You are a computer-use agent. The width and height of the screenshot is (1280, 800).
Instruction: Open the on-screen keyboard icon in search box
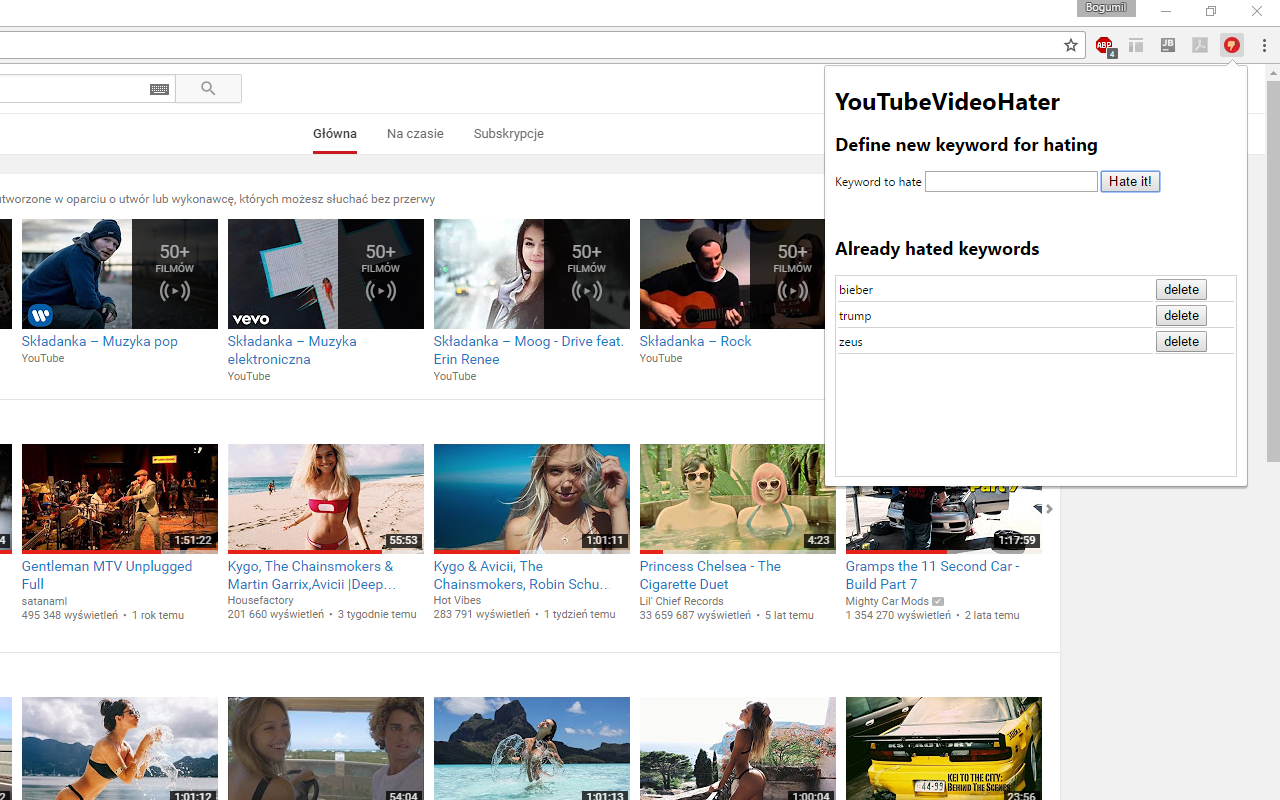(159, 89)
